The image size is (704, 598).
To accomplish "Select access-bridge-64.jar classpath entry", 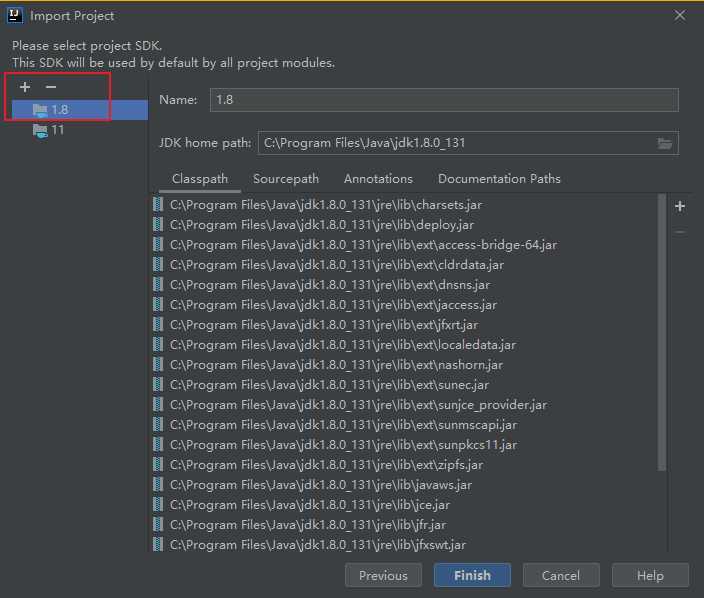I will [x=404, y=245].
